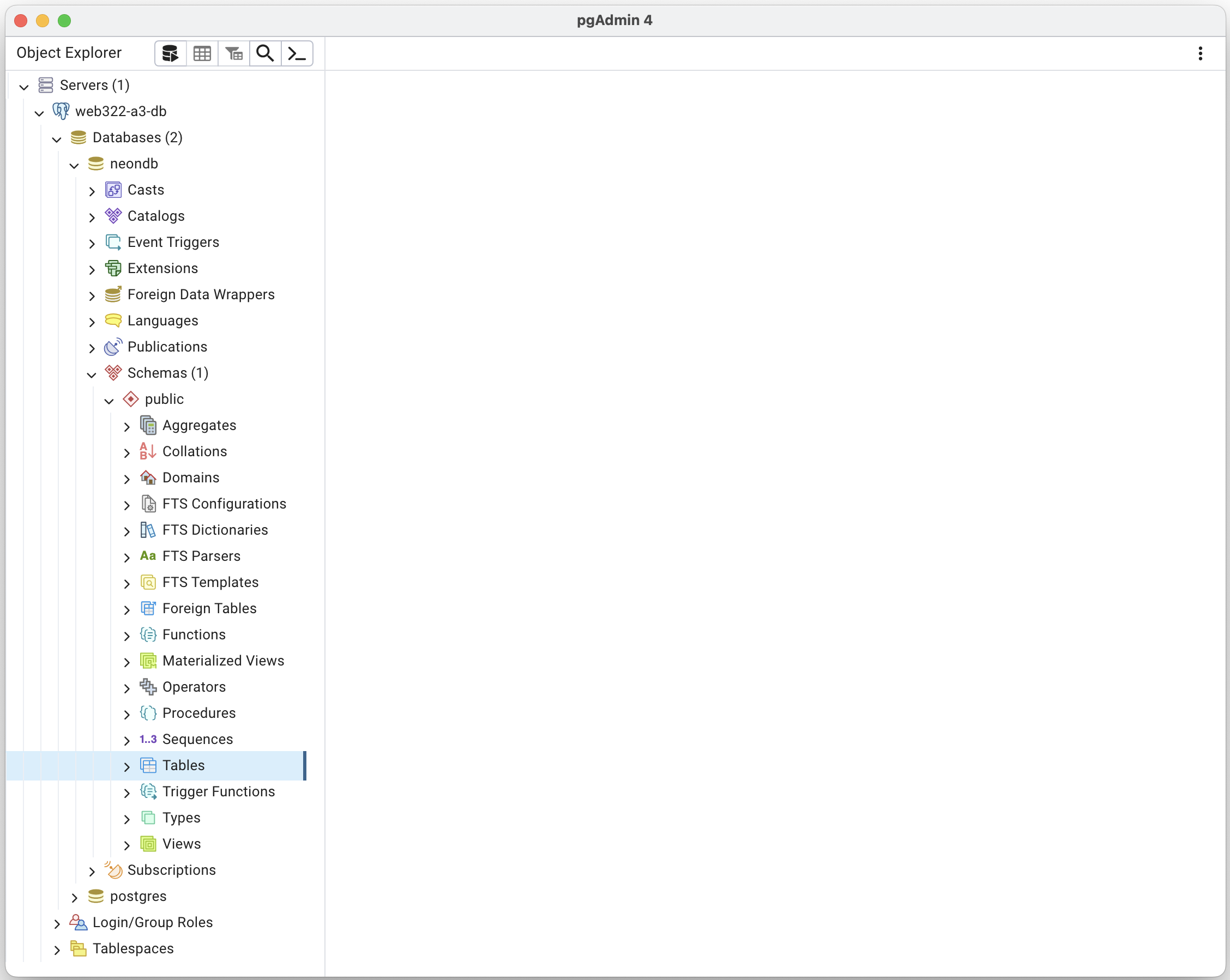Collapse the Schemas (1) node
Viewport: 1230px width, 980px height.
pos(91,374)
